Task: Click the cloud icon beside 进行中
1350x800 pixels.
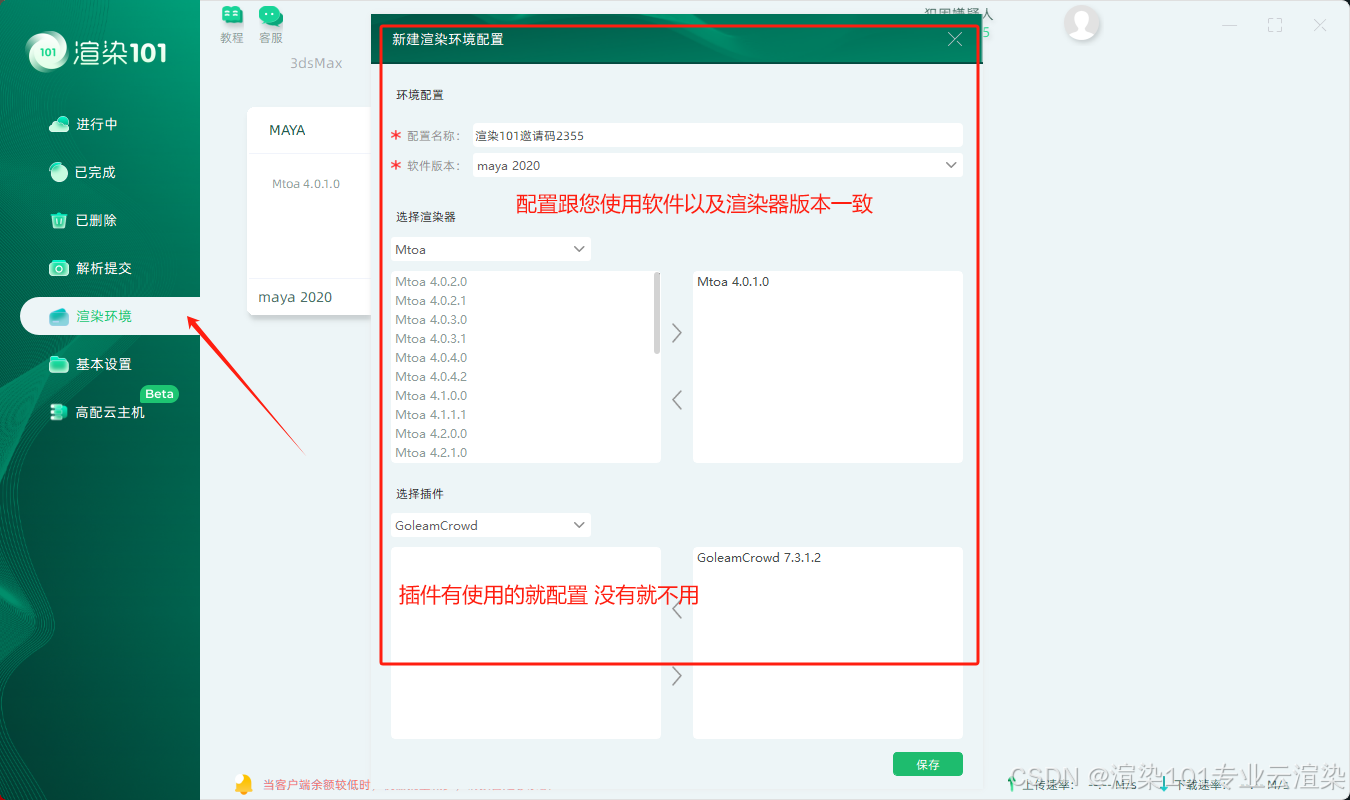Action: (x=59, y=124)
